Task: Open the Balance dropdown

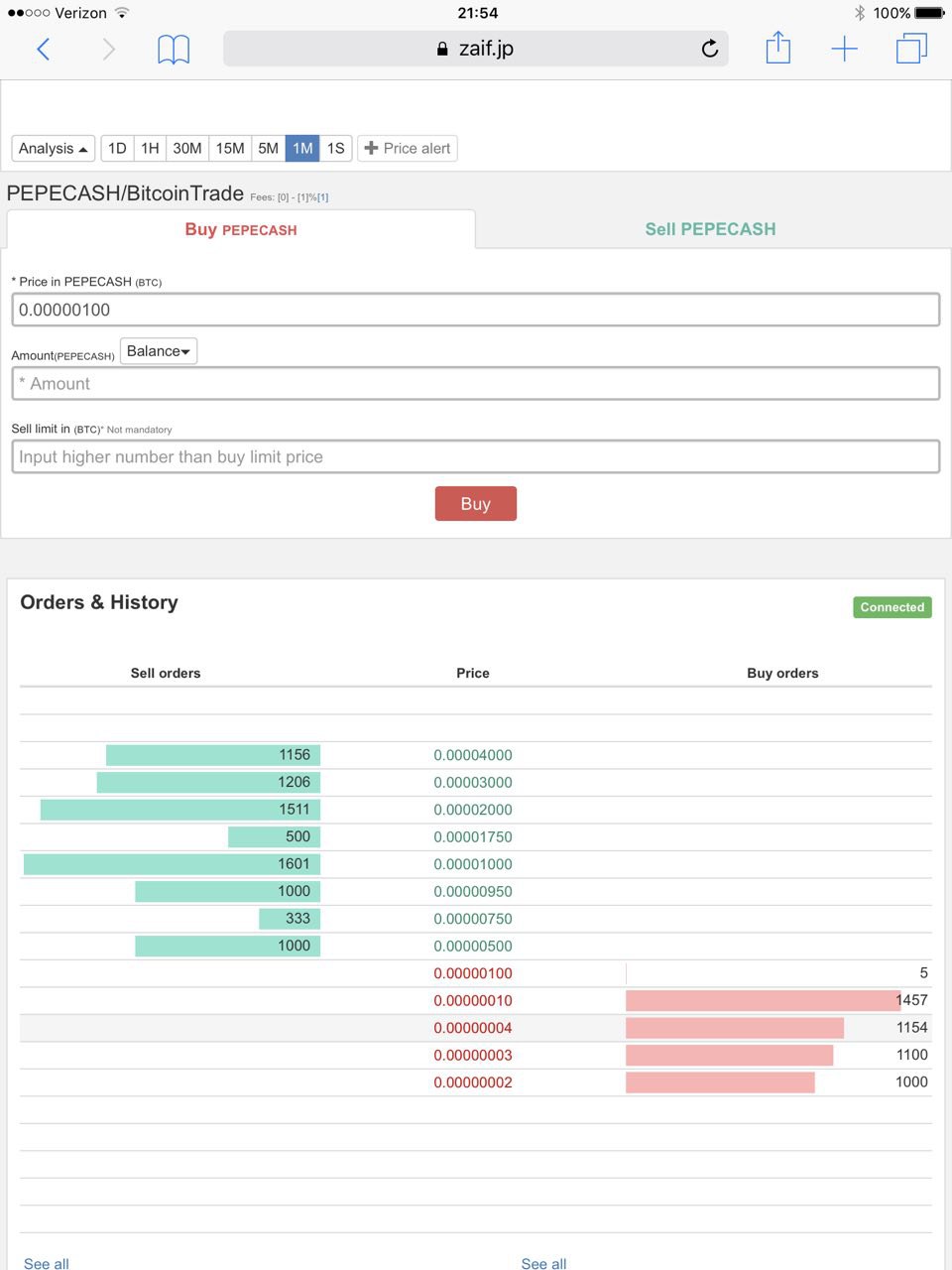Action: pyautogui.click(x=159, y=351)
